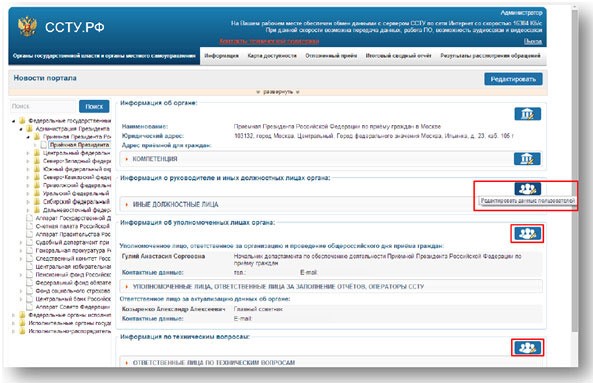This screenshot has height=383, width=593.
Task: Collapse the 'Федеральные государственные' root tree node
Action: [14, 121]
